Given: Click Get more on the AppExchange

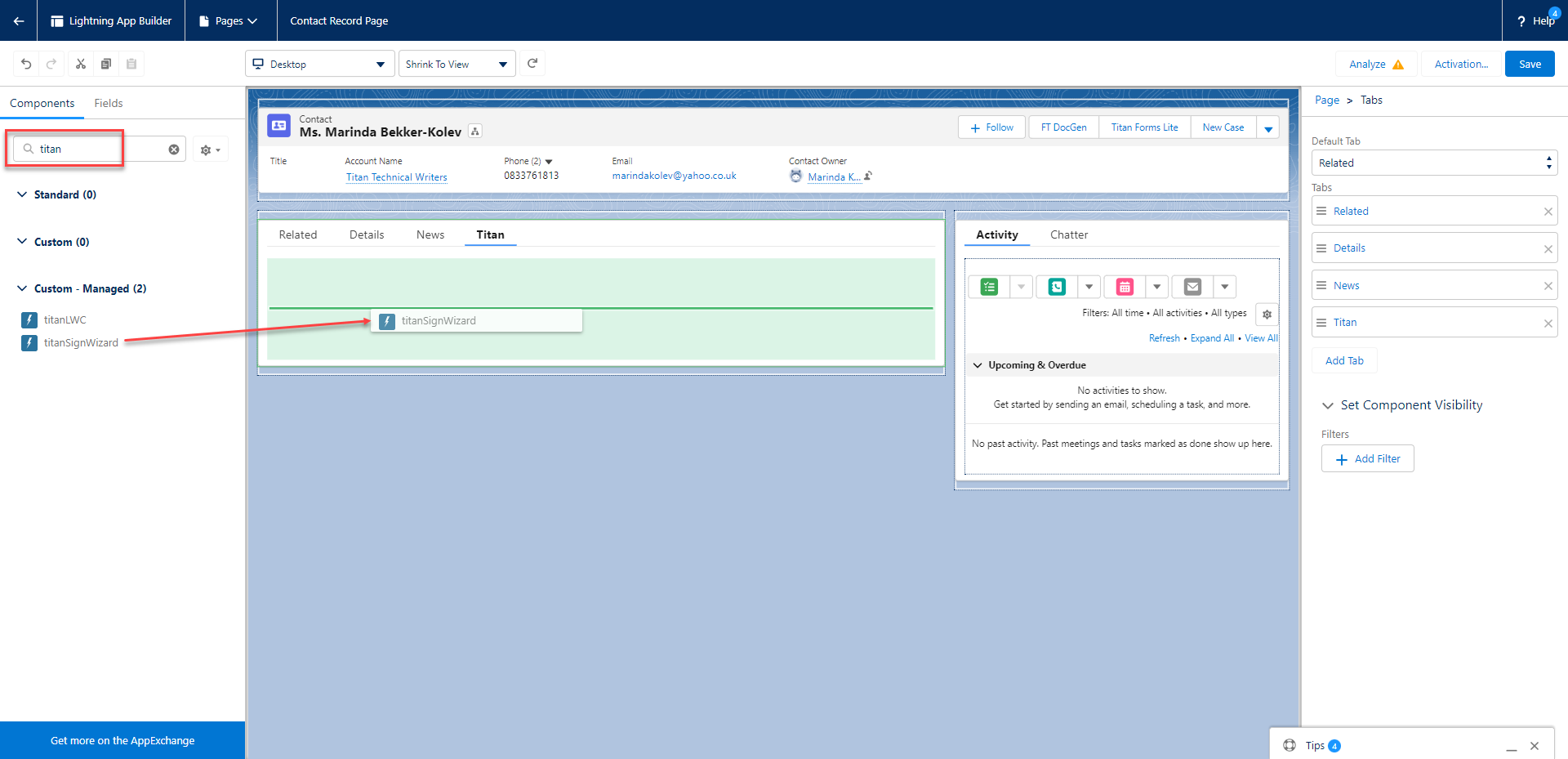Looking at the screenshot, I should pos(122,740).
